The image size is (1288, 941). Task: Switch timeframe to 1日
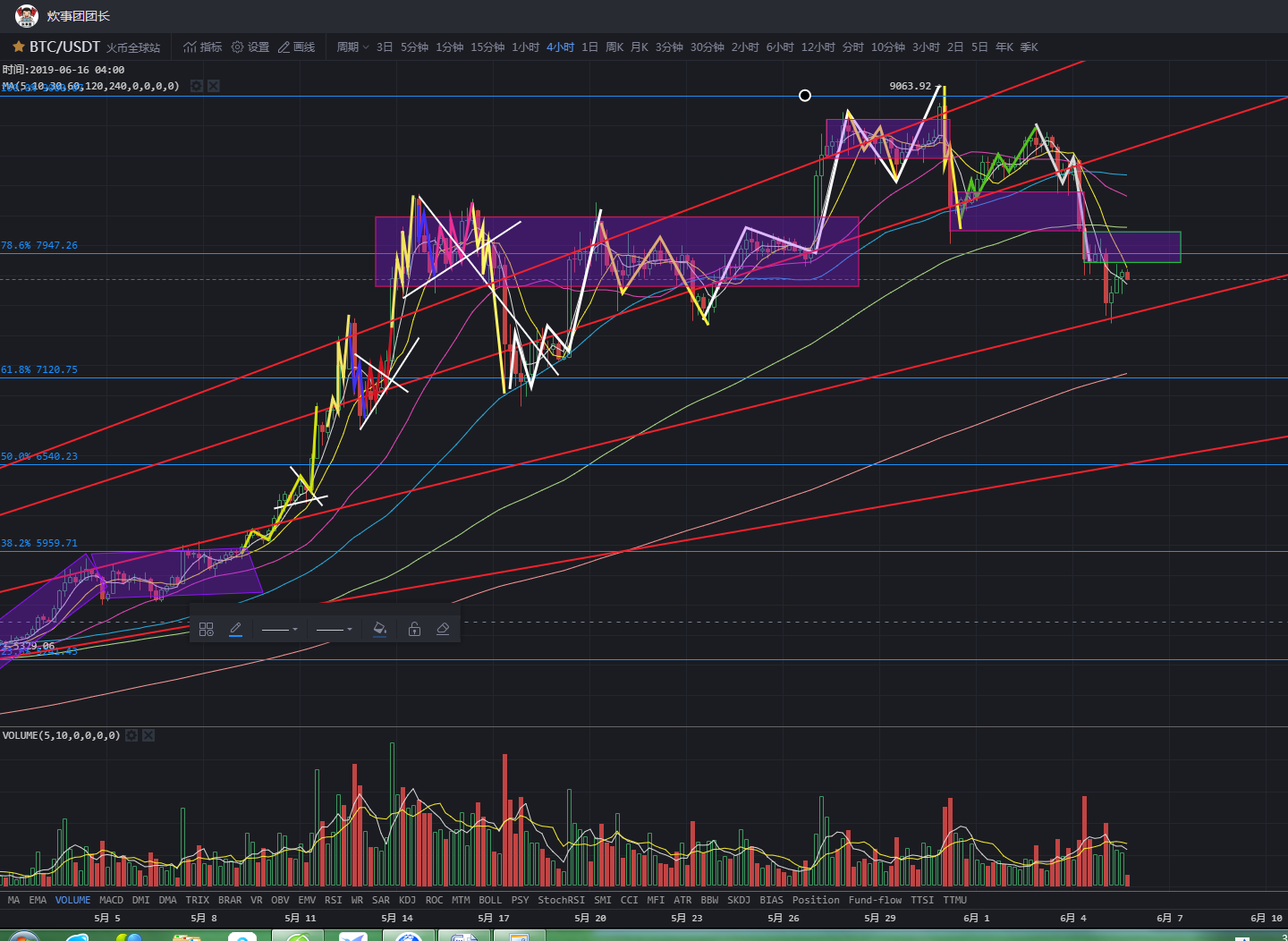(x=589, y=47)
